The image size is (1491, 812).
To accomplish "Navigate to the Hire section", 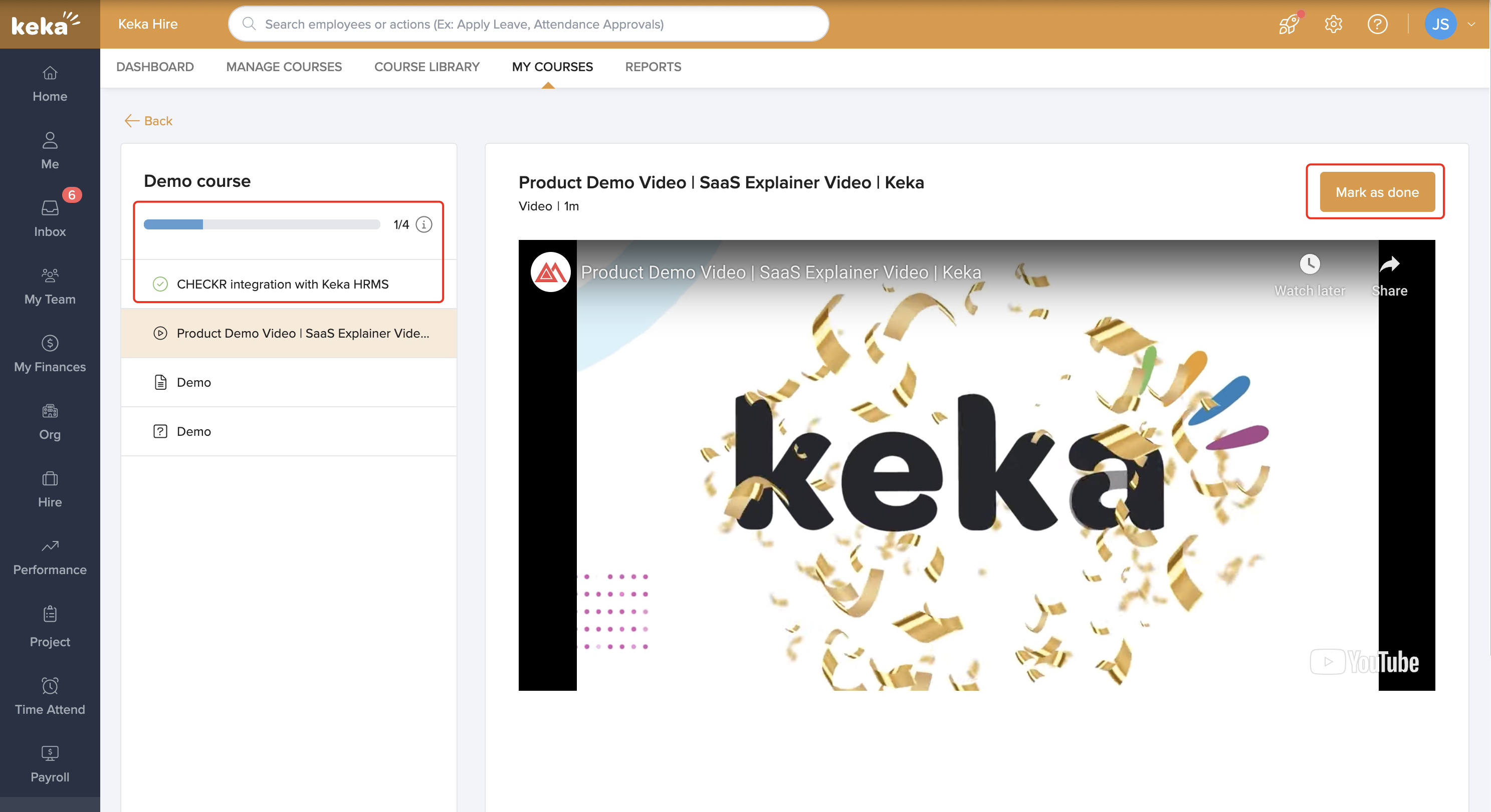I will [49, 487].
